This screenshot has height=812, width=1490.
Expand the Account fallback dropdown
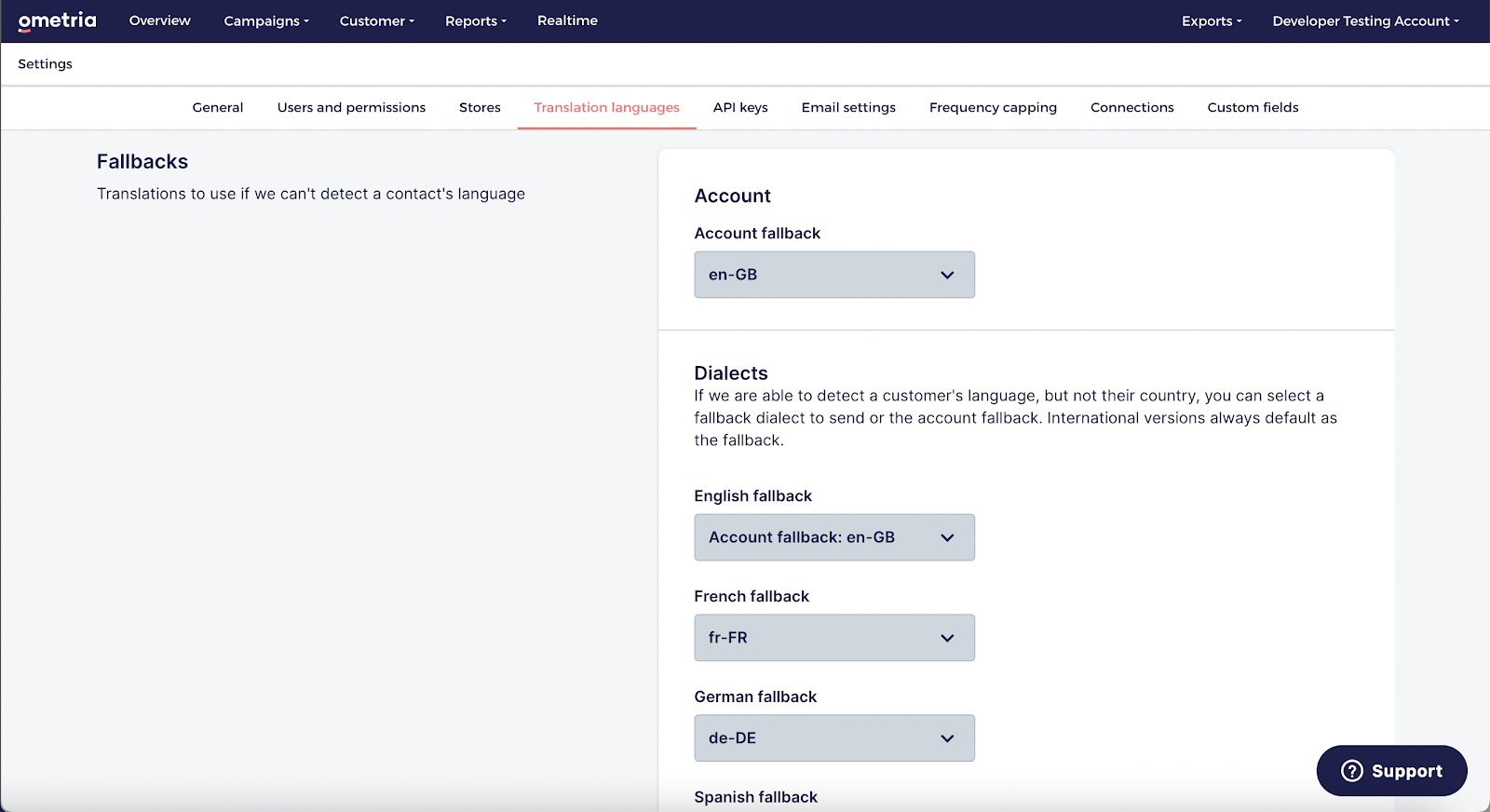833,275
